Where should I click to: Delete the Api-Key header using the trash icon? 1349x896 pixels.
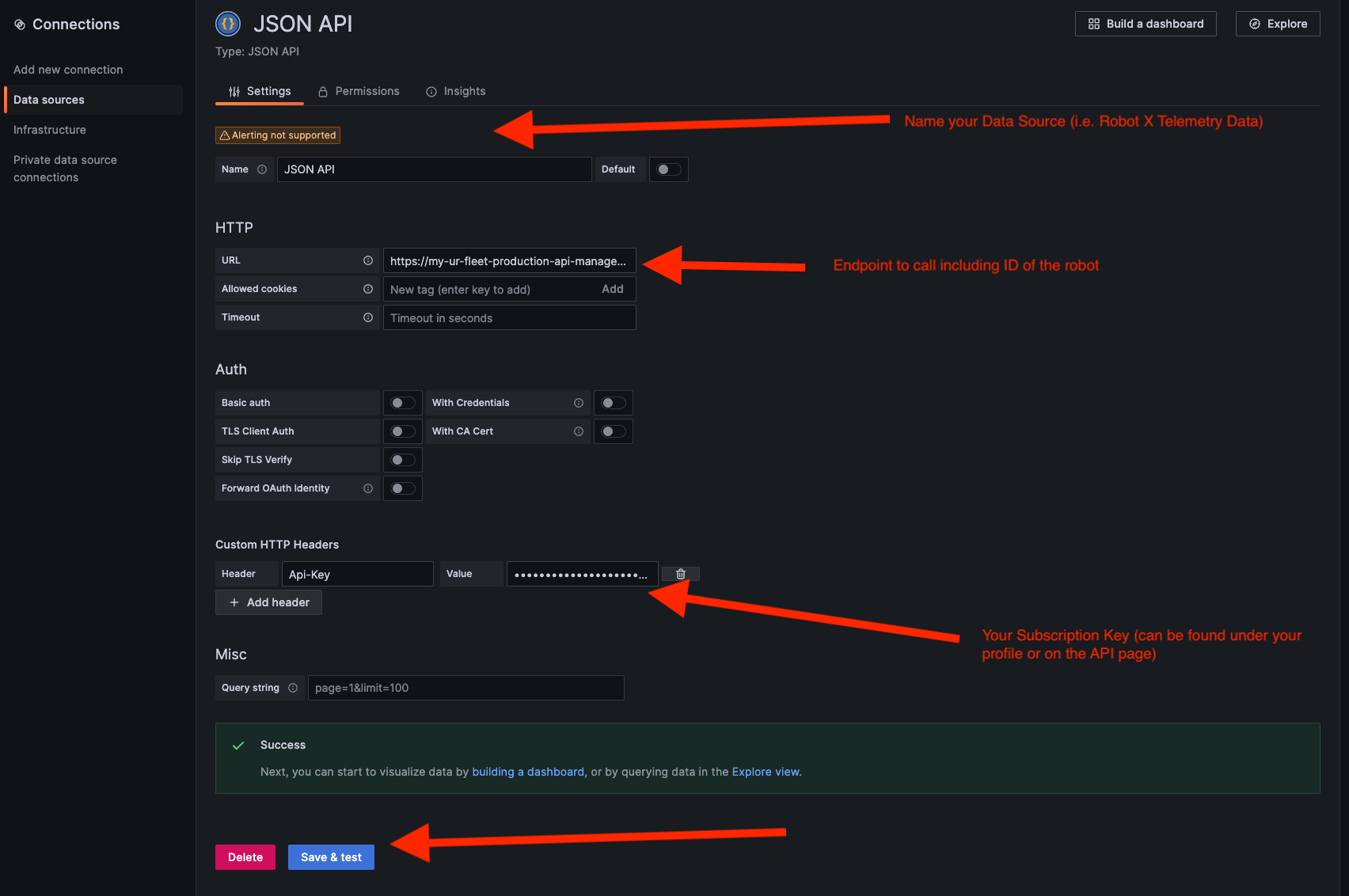tap(680, 573)
